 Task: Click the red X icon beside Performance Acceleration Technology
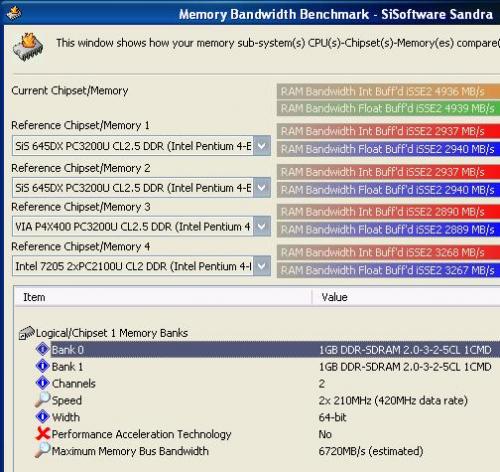click(43, 434)
